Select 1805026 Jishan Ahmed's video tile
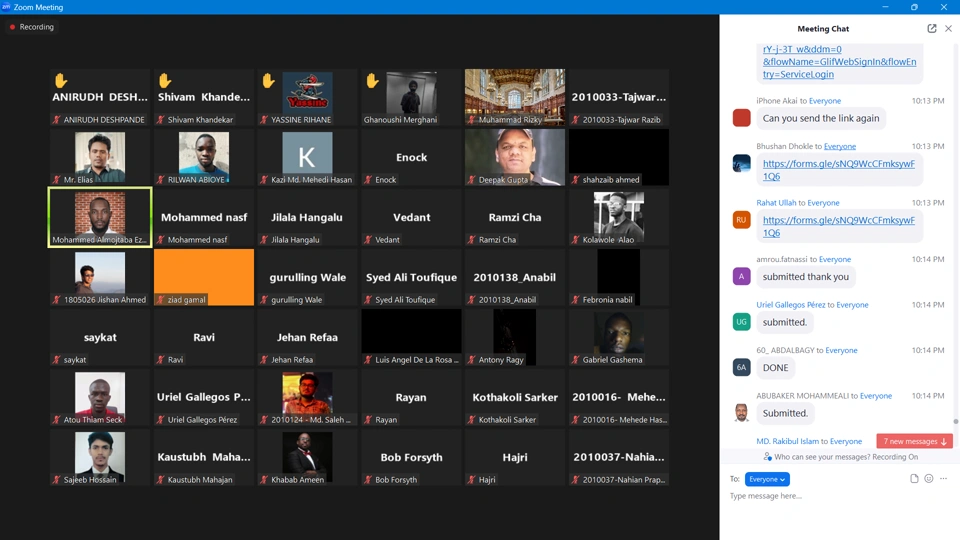 (x=100, y=277)
